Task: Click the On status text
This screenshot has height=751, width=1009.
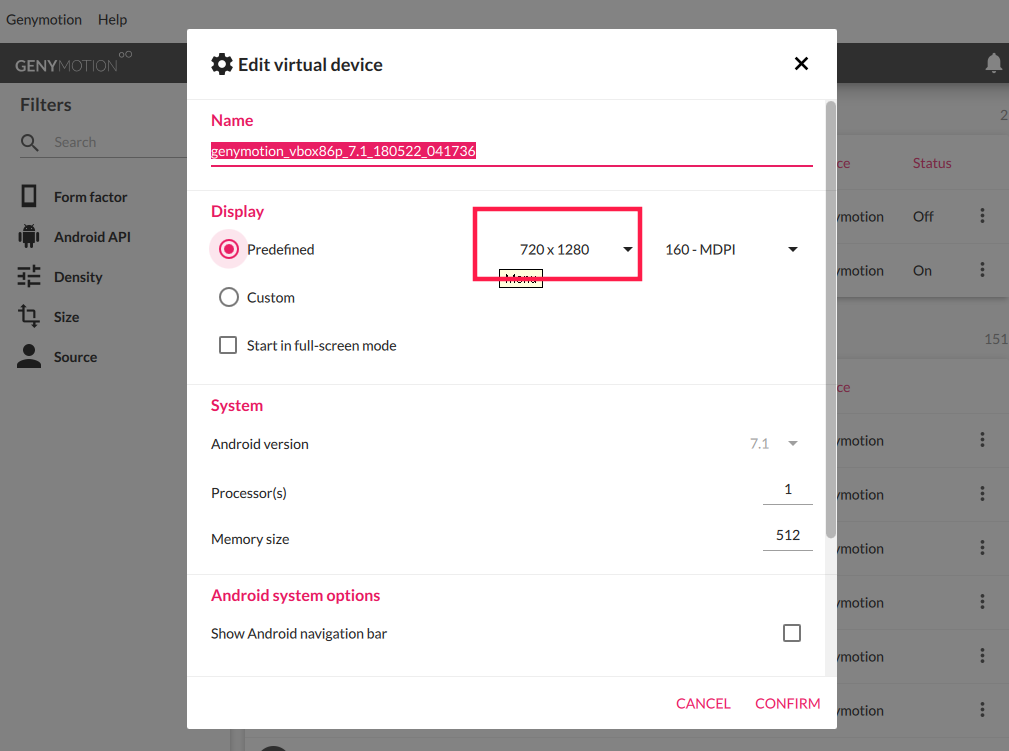Action: pyautogui.click(x=922, y=271)
